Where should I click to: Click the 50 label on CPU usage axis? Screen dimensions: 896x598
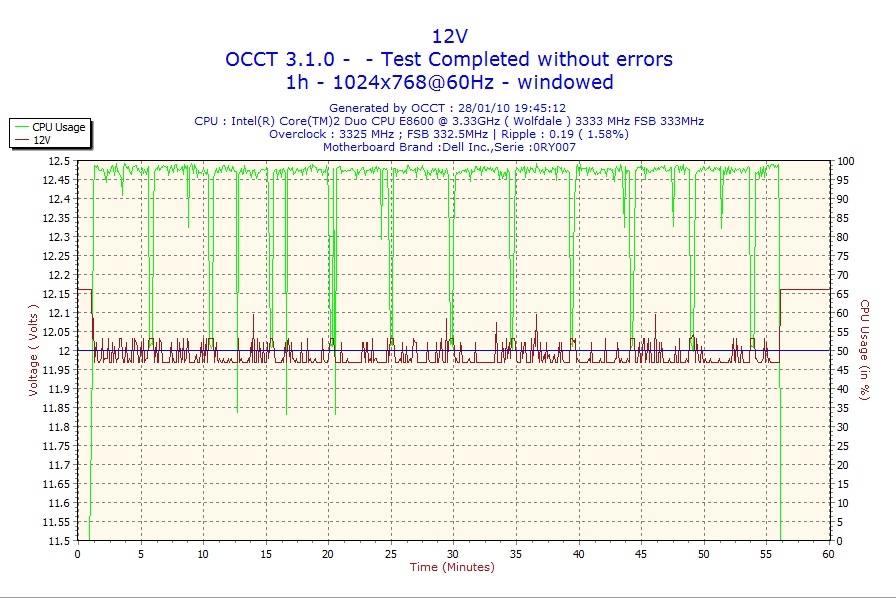click(843, 351)
